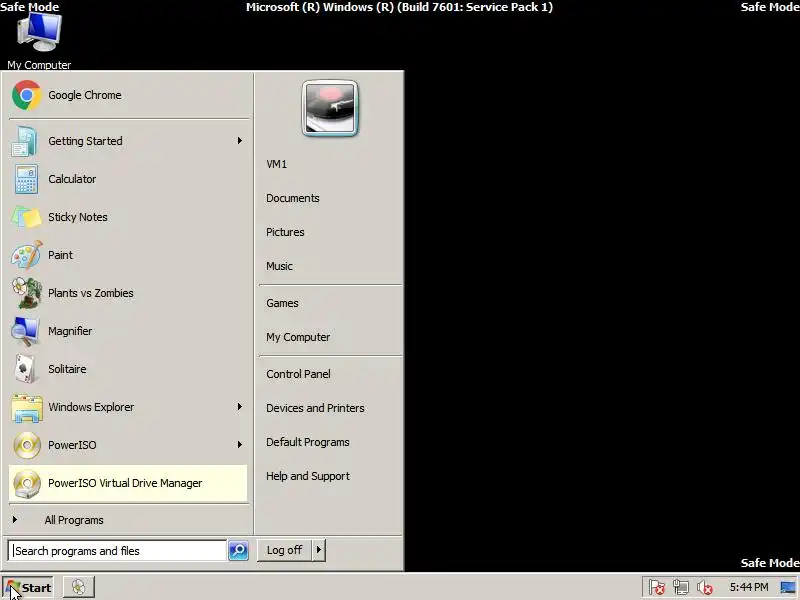Click the PowerISO disc icon
This screenshot has height=600, width=800.
27,445
